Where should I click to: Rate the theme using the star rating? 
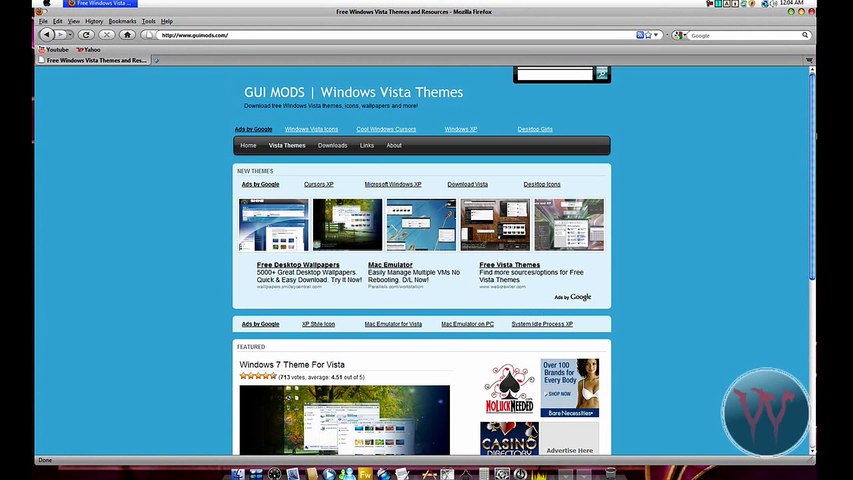[x=258, y=376]
